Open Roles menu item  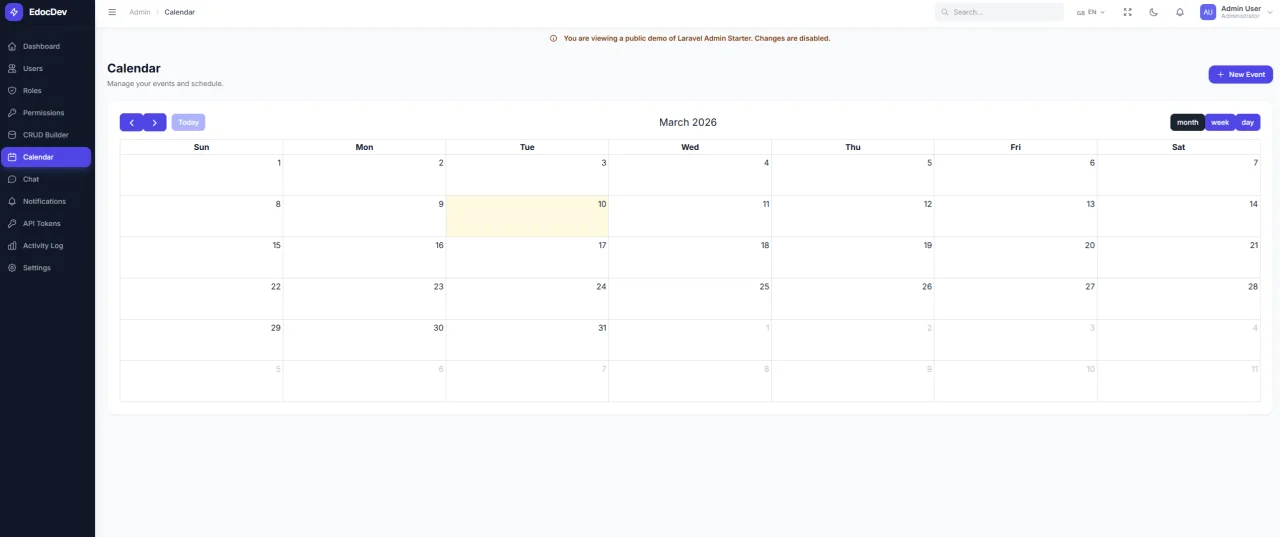tap(47, 91)
